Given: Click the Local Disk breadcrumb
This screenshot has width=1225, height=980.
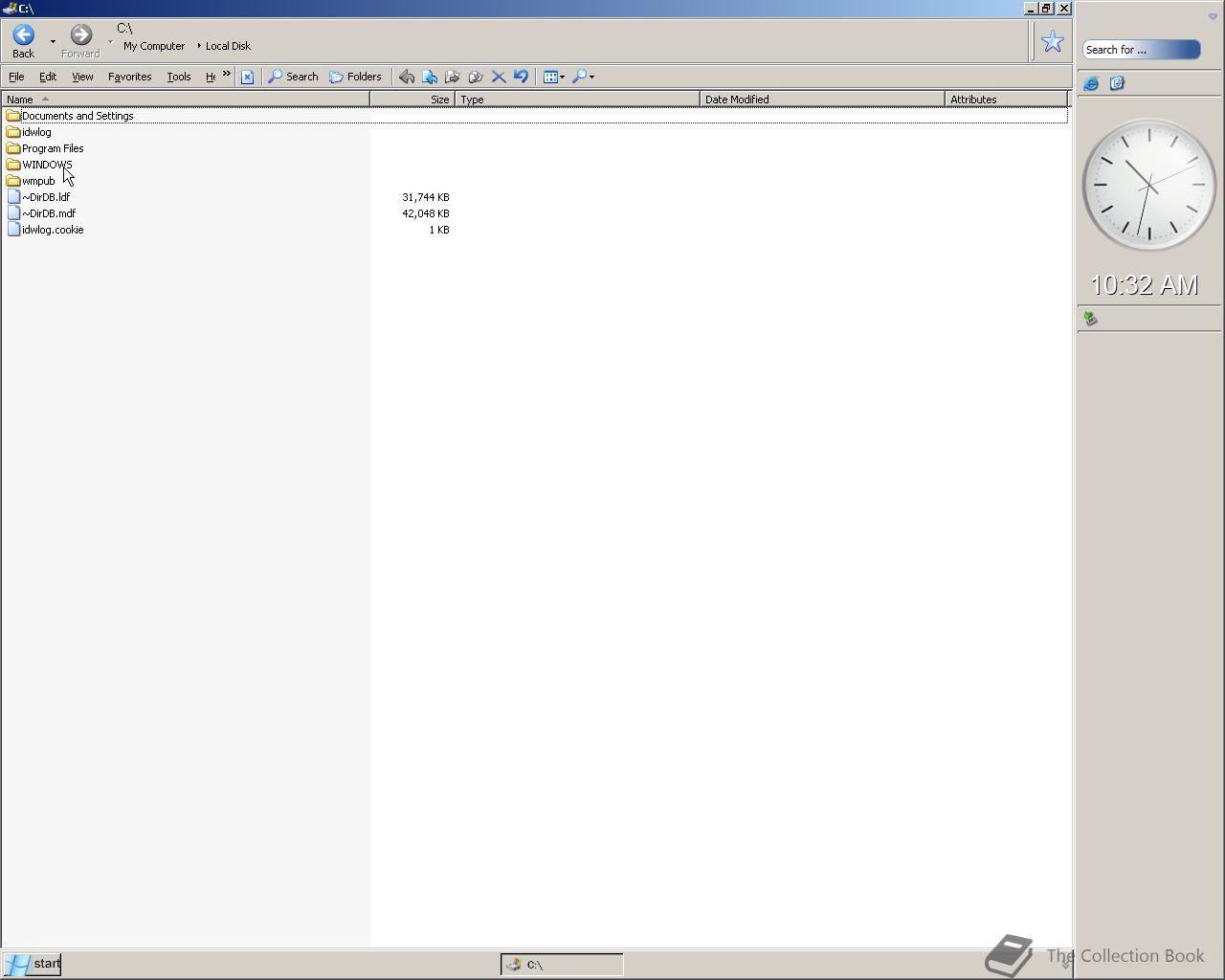Looking at the screenshot, I should click(x=228, y=46).
